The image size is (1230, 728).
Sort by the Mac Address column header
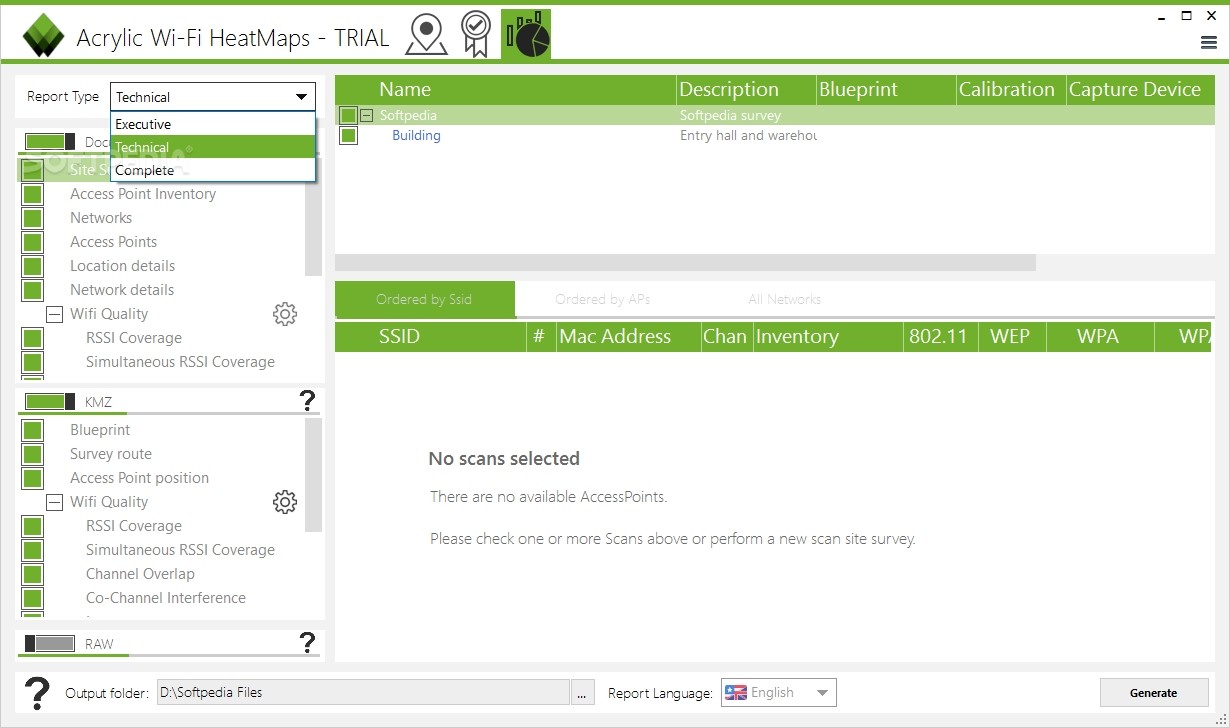[628, 337]
